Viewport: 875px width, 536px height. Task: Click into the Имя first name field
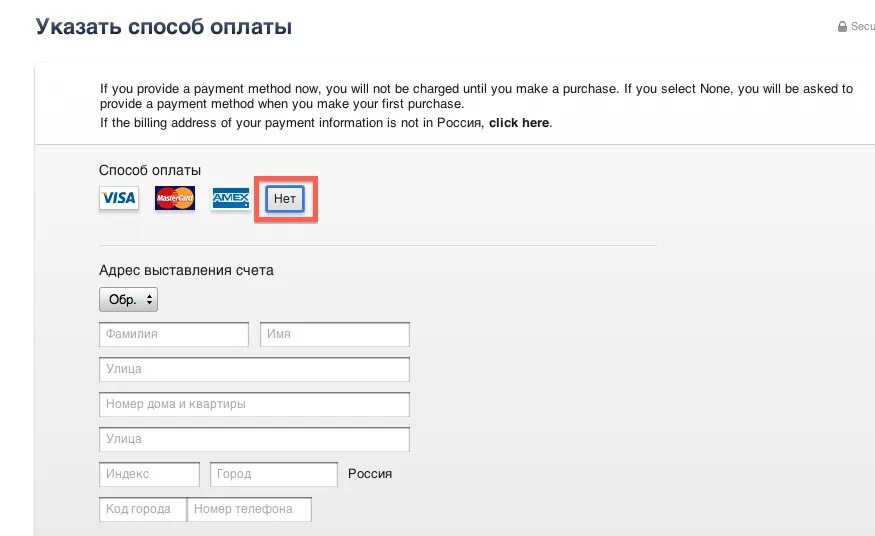coord(335,334)
